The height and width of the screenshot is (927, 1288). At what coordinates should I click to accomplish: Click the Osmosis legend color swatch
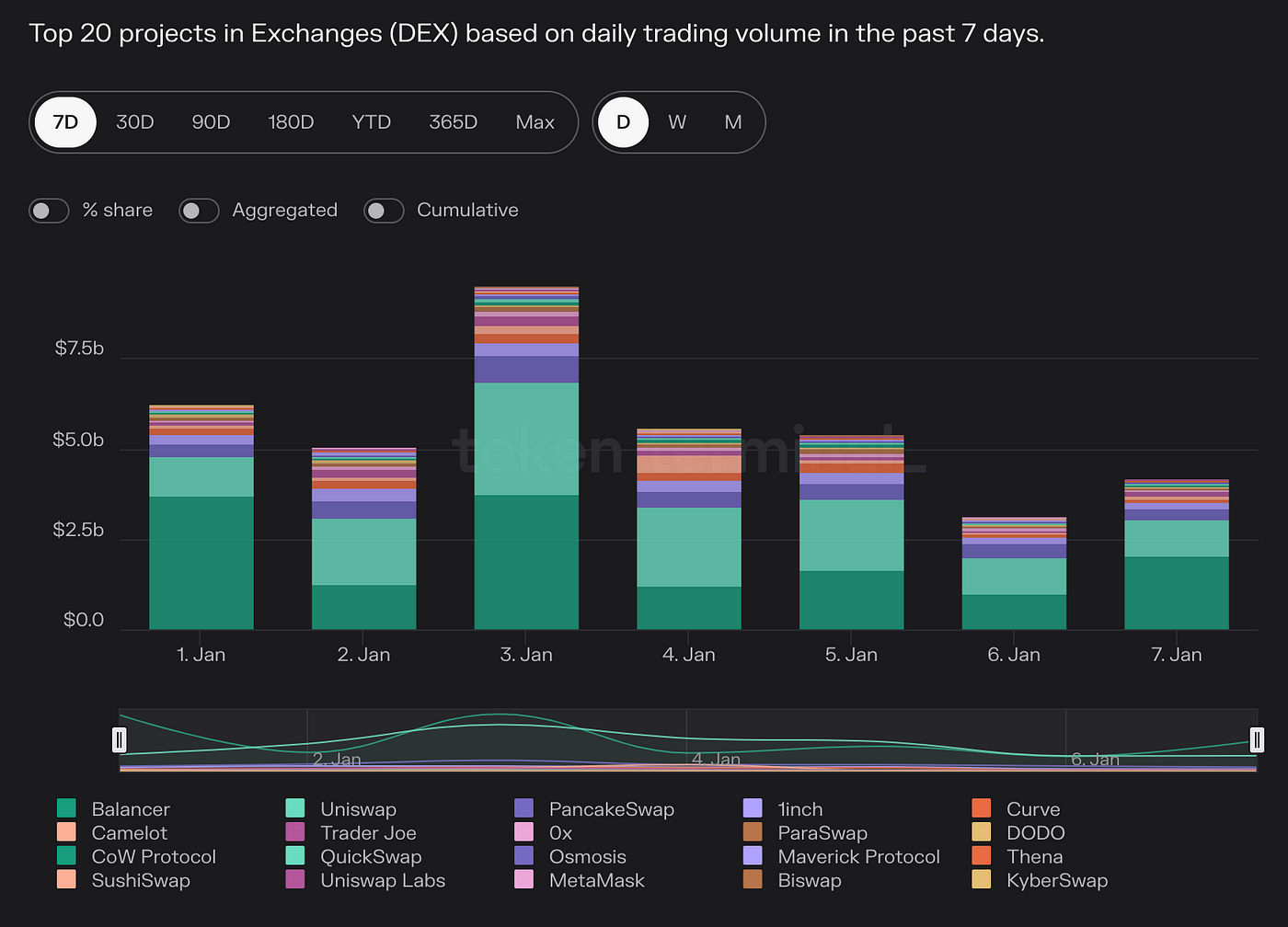point(523,855)
